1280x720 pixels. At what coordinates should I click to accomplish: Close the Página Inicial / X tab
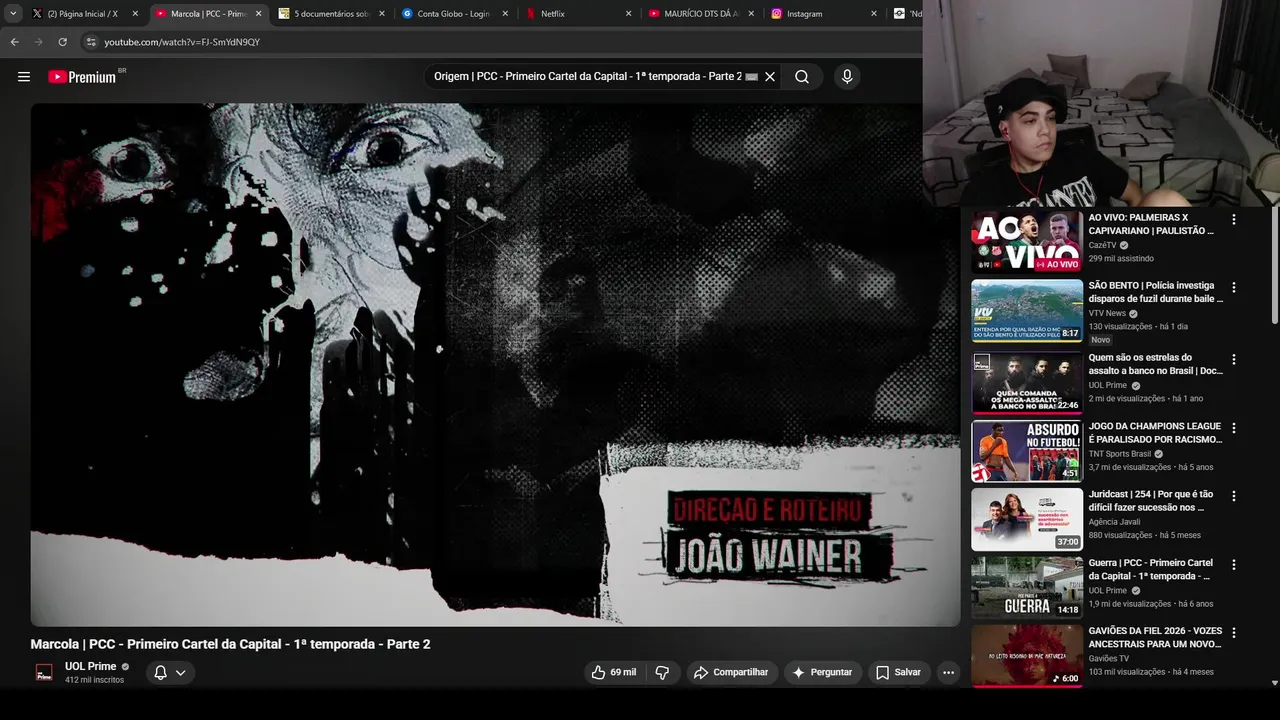(135, 14)
